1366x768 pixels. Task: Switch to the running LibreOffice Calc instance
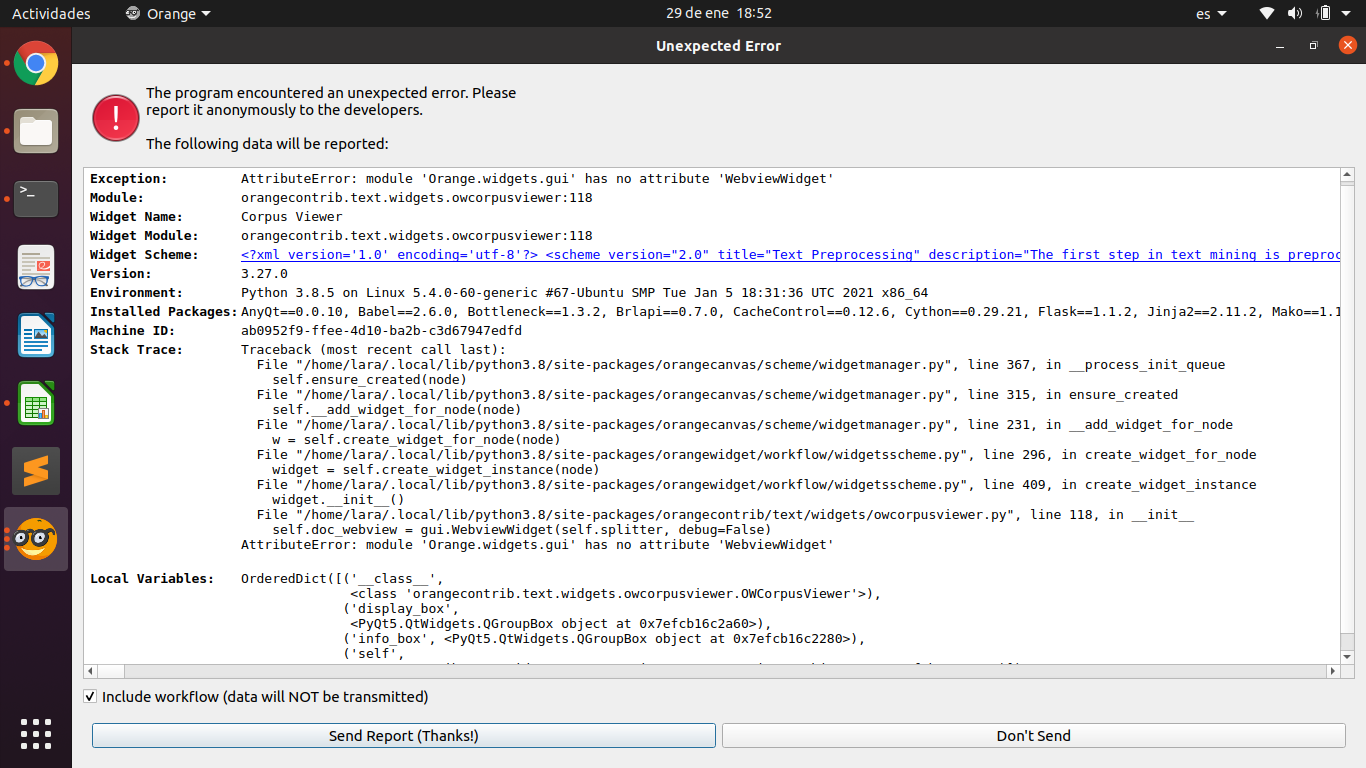coord(35,403)
